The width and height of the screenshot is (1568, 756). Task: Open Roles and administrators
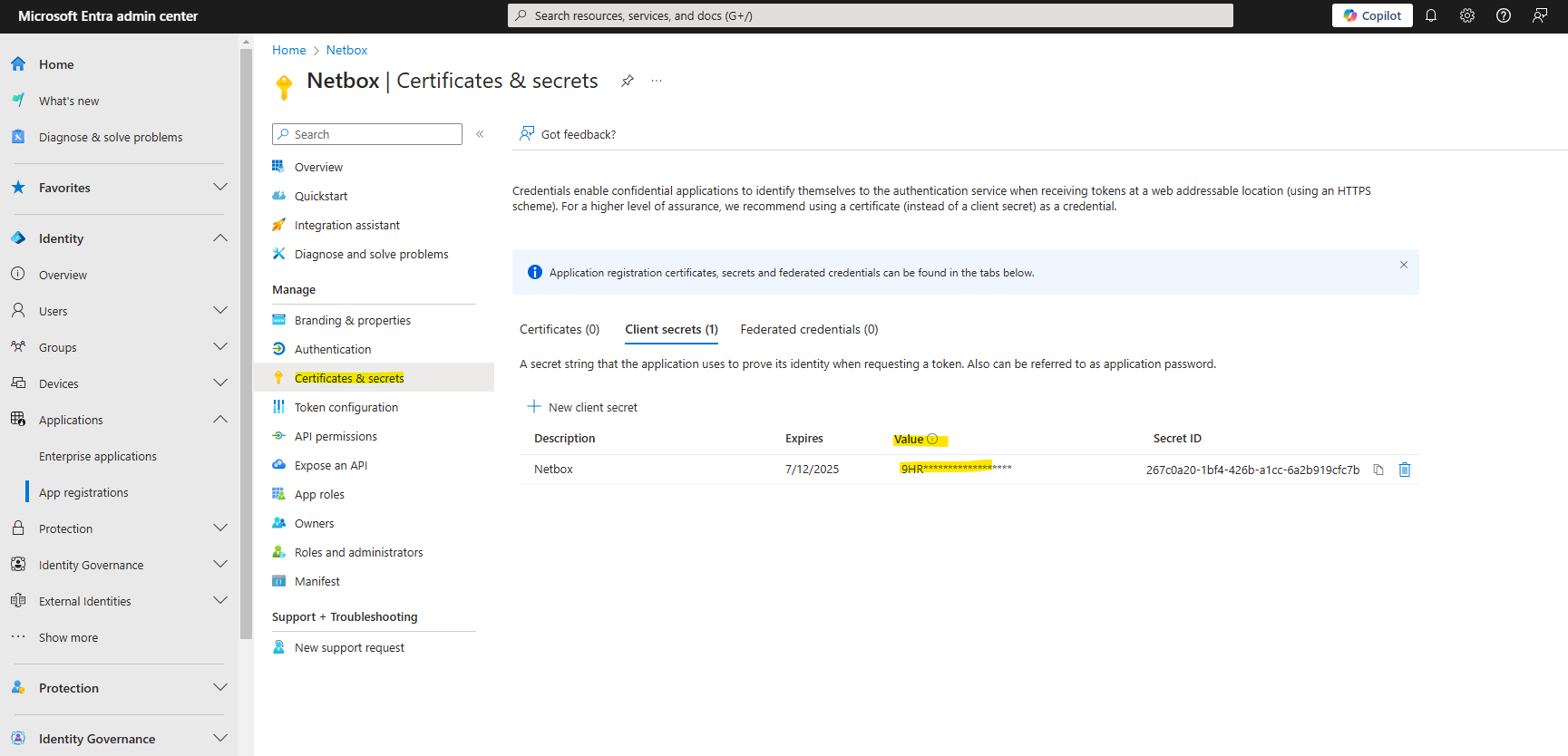pyautogui.click(x=358, y=552)
